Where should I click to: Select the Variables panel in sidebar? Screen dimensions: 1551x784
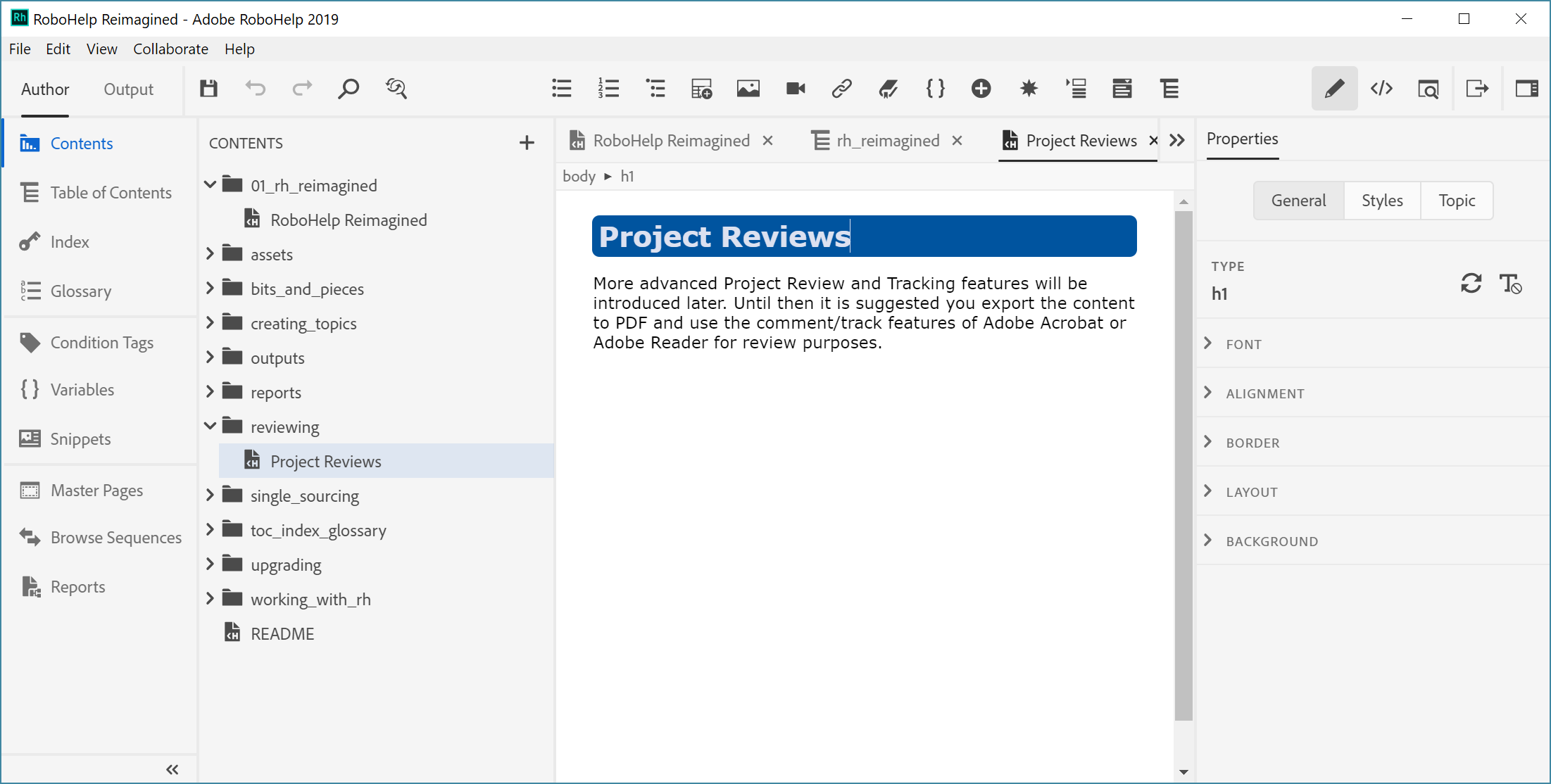point(80,390)
